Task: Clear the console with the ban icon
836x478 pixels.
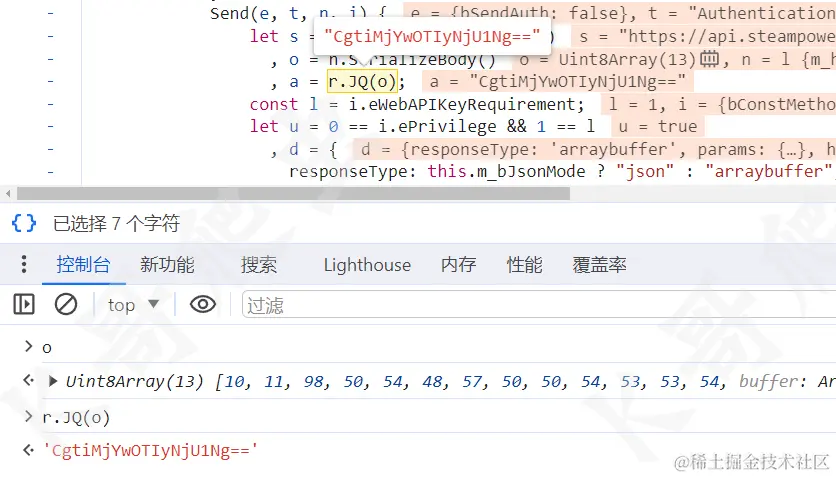Action: 66,305
